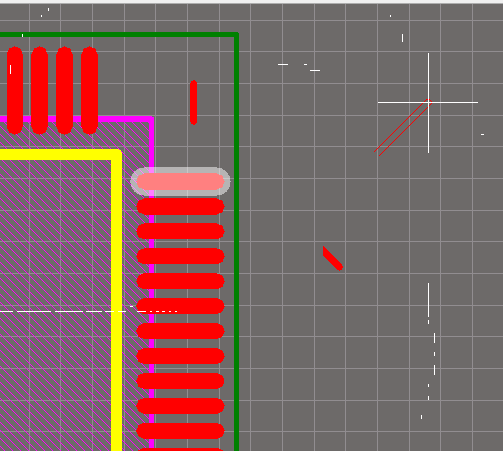
Task: Click the short diagonal red trace segment
Action: point(333,259)
